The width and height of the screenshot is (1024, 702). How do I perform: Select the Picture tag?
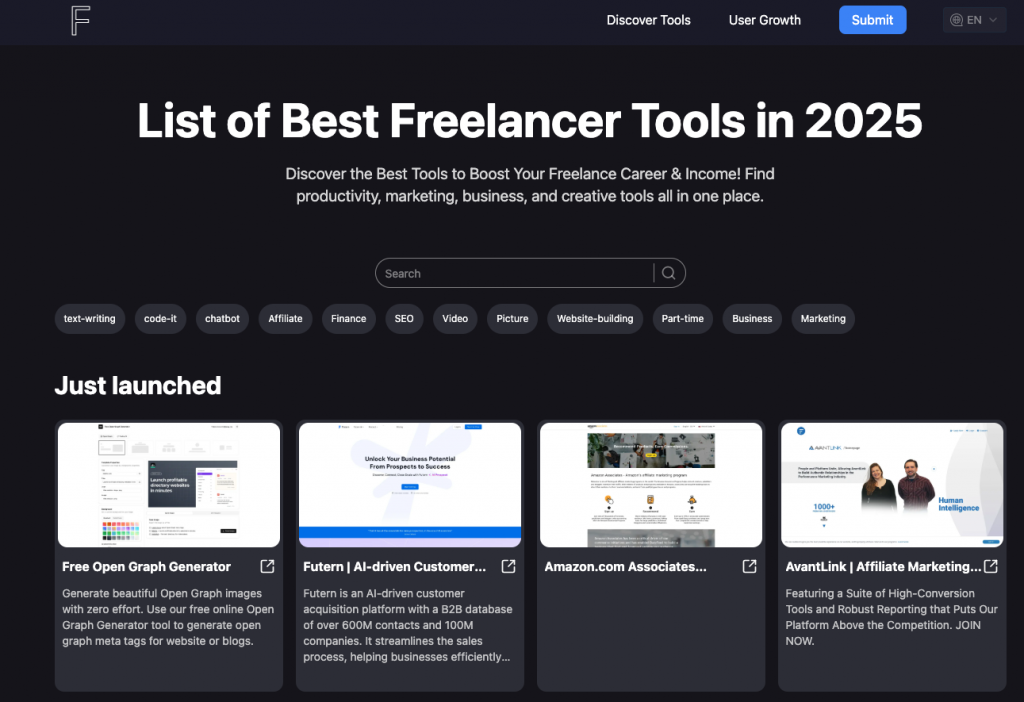tap(512, 319)
